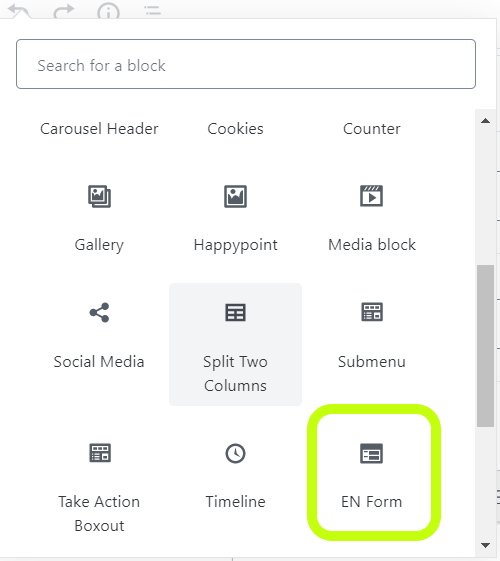The width and height of the screenshot is (500, 561).
Task: Click the Carousel Header block label
Action: coord(99,129)
